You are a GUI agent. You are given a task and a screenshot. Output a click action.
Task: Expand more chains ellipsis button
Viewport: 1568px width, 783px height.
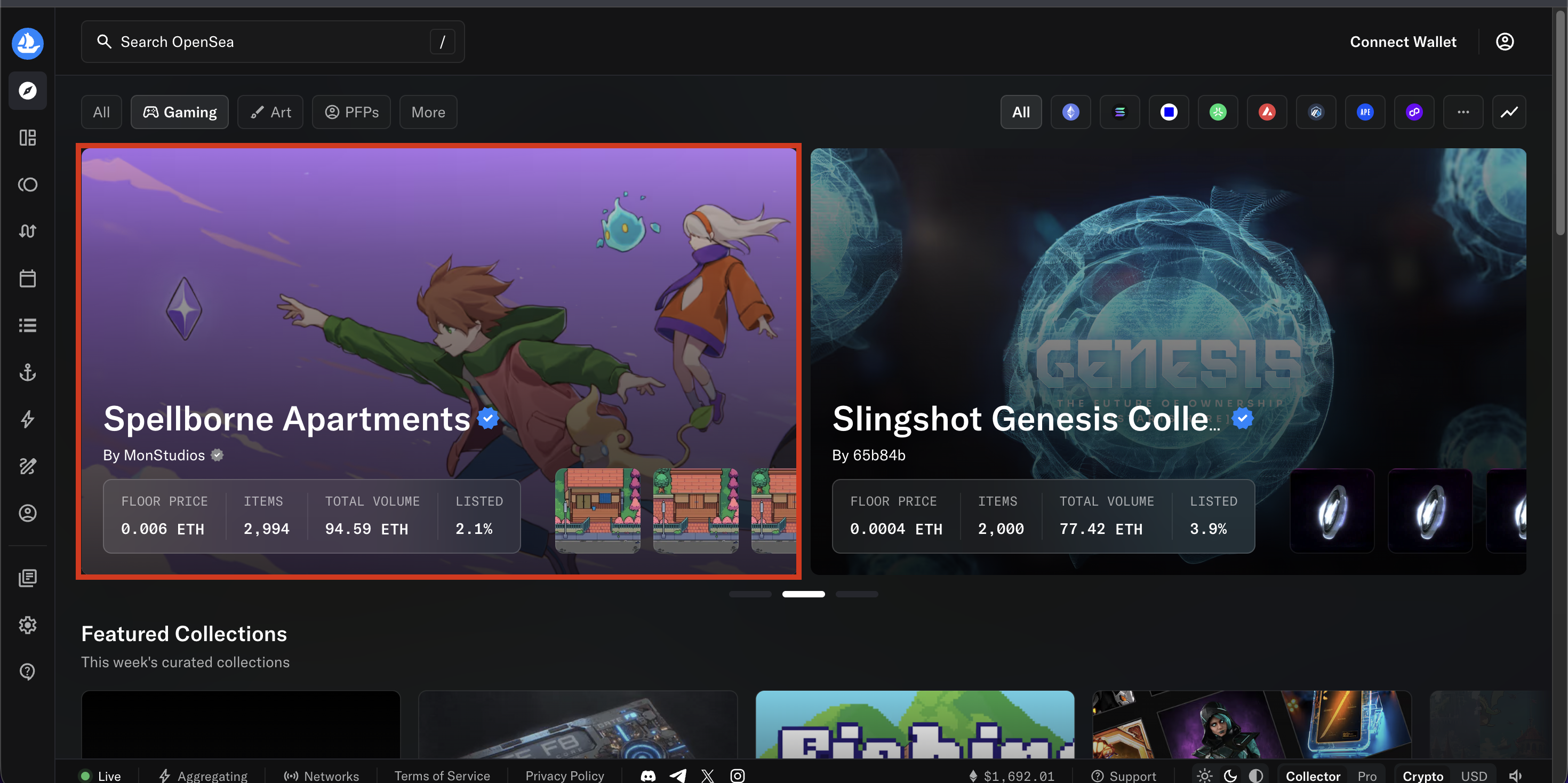(x=1463, y=112)
